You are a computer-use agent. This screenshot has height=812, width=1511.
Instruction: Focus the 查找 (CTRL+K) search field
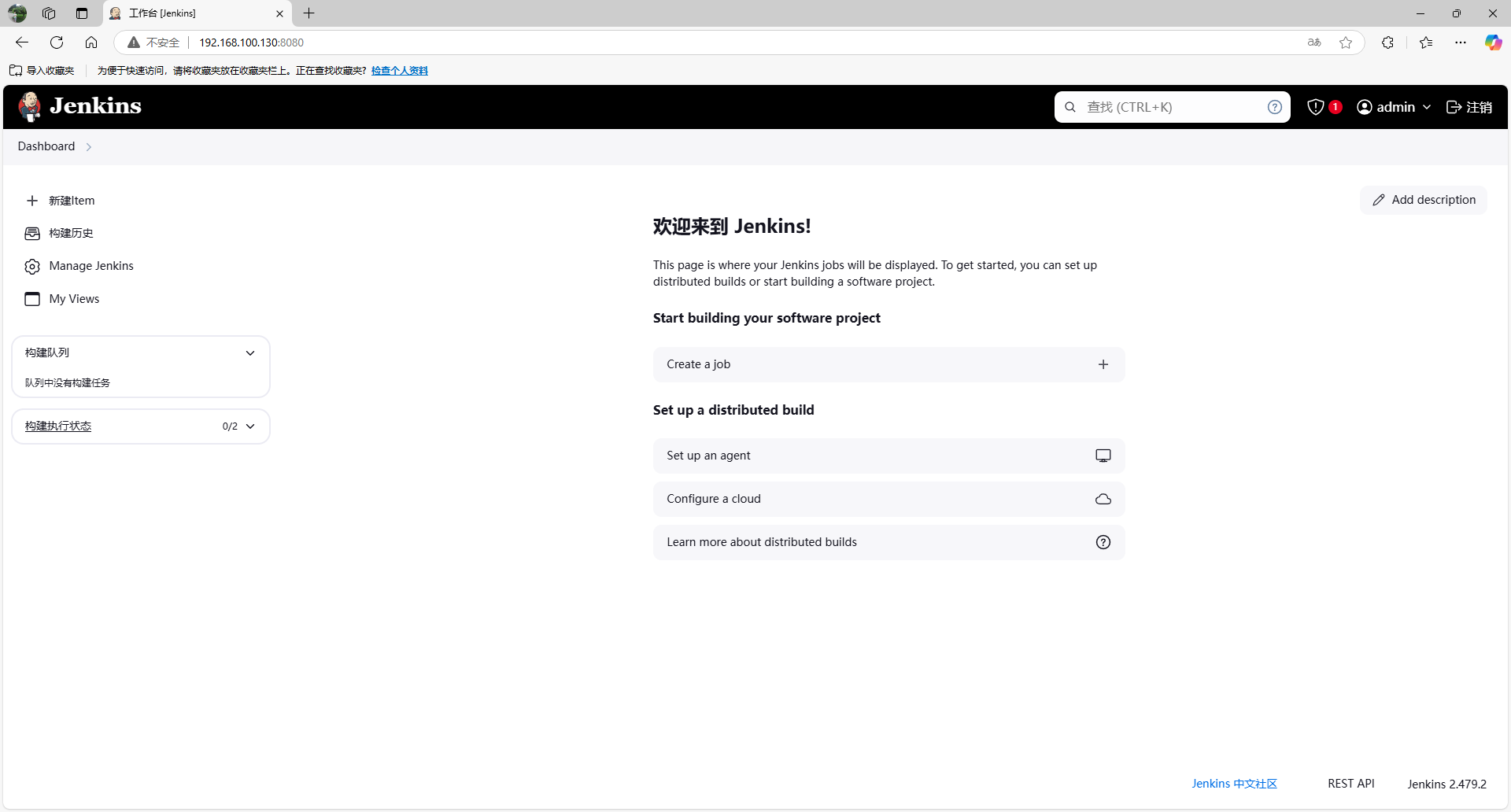pos(1172,107)
